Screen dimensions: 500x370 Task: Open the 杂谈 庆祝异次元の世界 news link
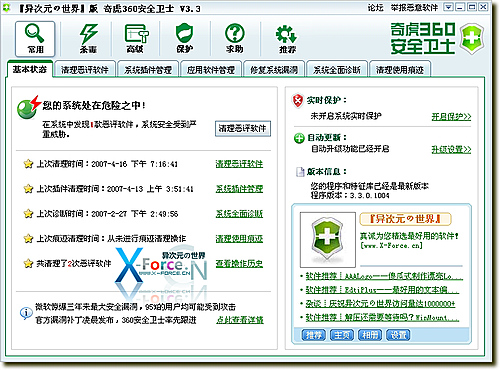click(x=380, y=304)
